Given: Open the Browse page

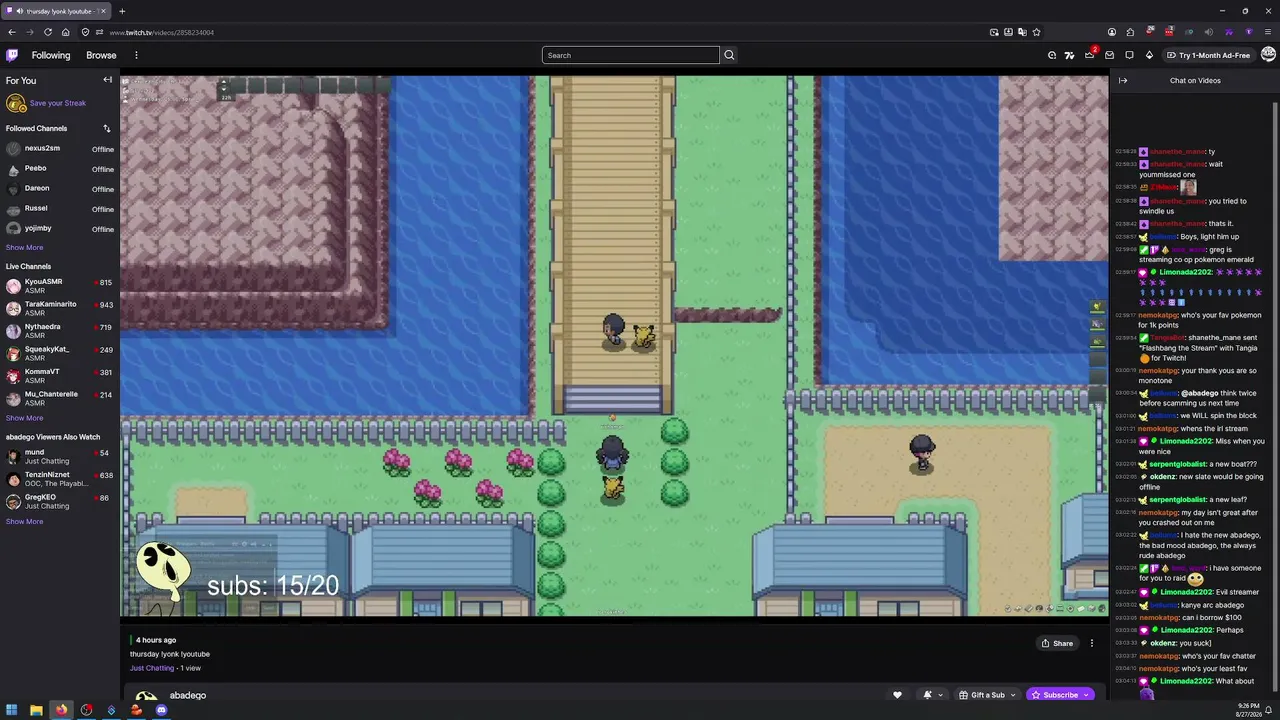Looking at the screenshot, I should [x=101, y=55].
